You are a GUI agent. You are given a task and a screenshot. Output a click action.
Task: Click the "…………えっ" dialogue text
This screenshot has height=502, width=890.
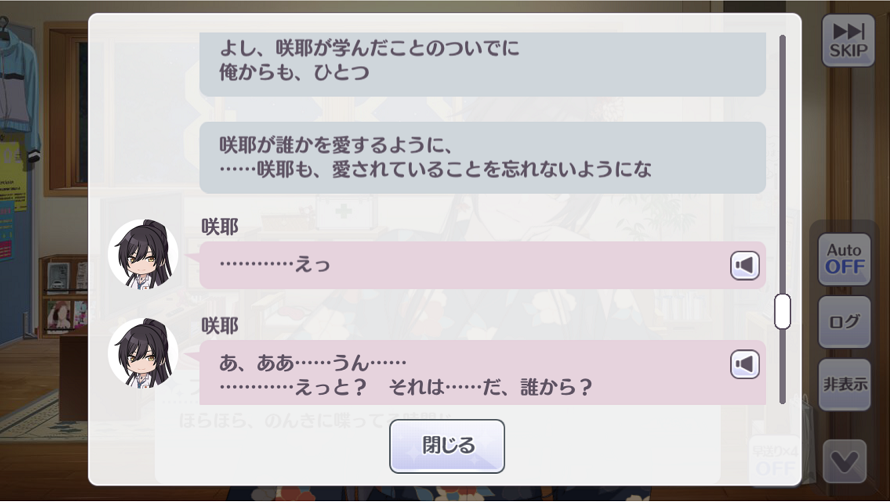275,265
